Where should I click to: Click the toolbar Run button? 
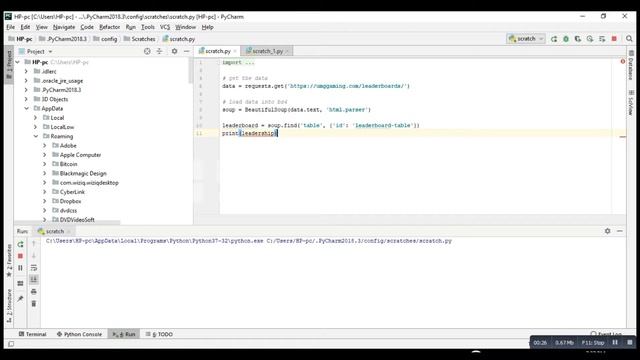(554, 39)
